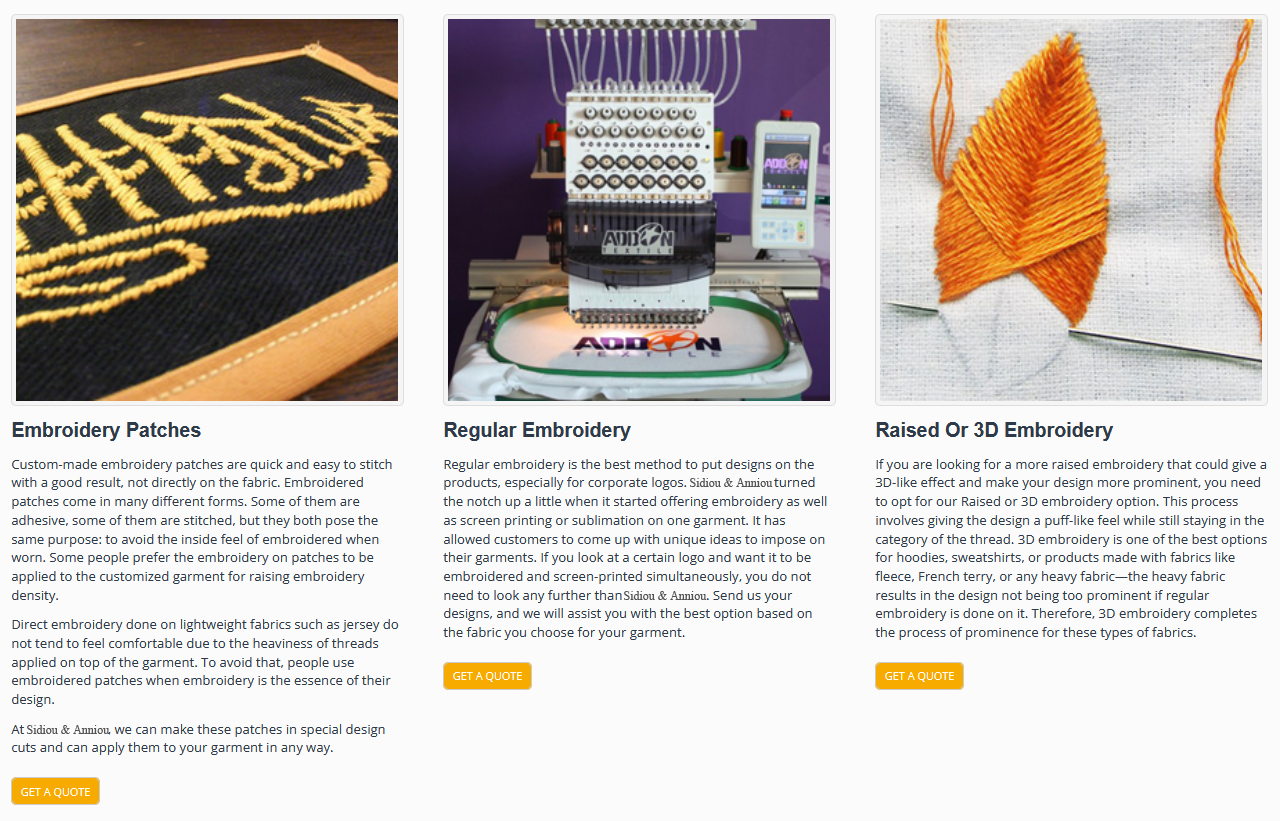The height and width of the screenshot is (821, 1280).
Task: Open the embroidery machine photo thumbnail
Action: click(639, 210)
